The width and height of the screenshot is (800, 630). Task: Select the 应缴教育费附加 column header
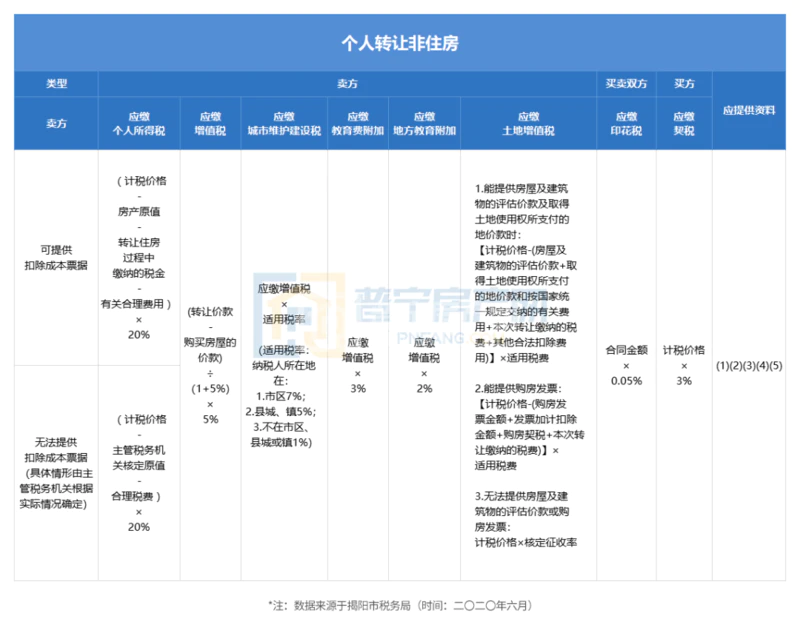click(x=358, y=123)
